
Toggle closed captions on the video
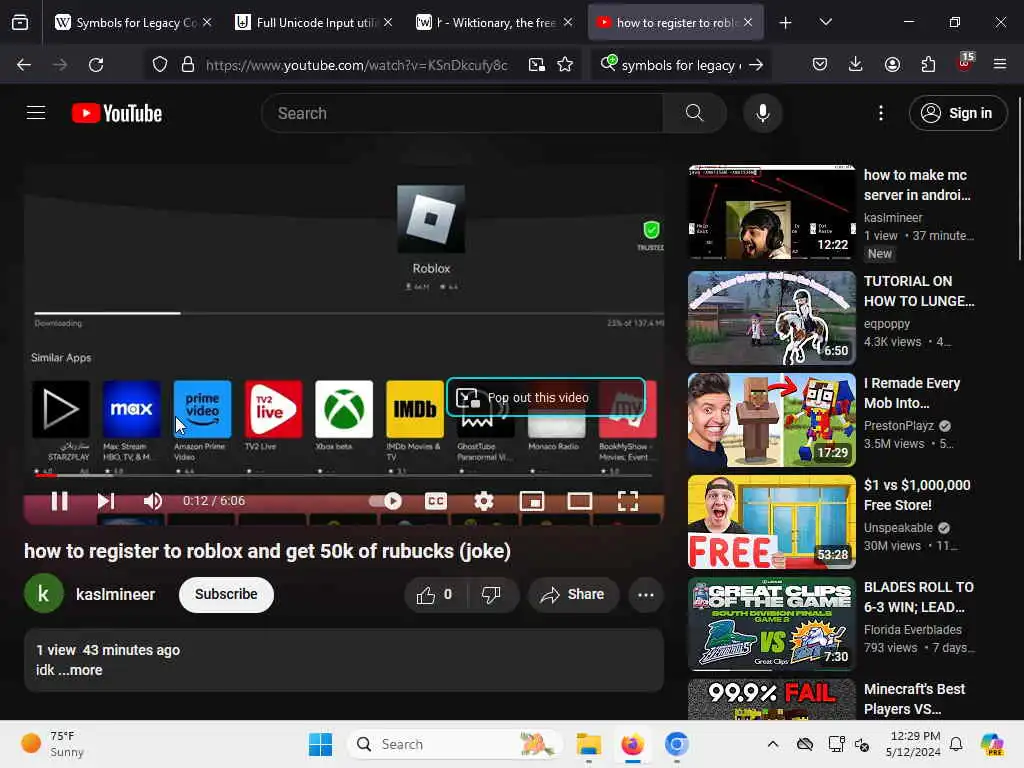tap(436, 501)
